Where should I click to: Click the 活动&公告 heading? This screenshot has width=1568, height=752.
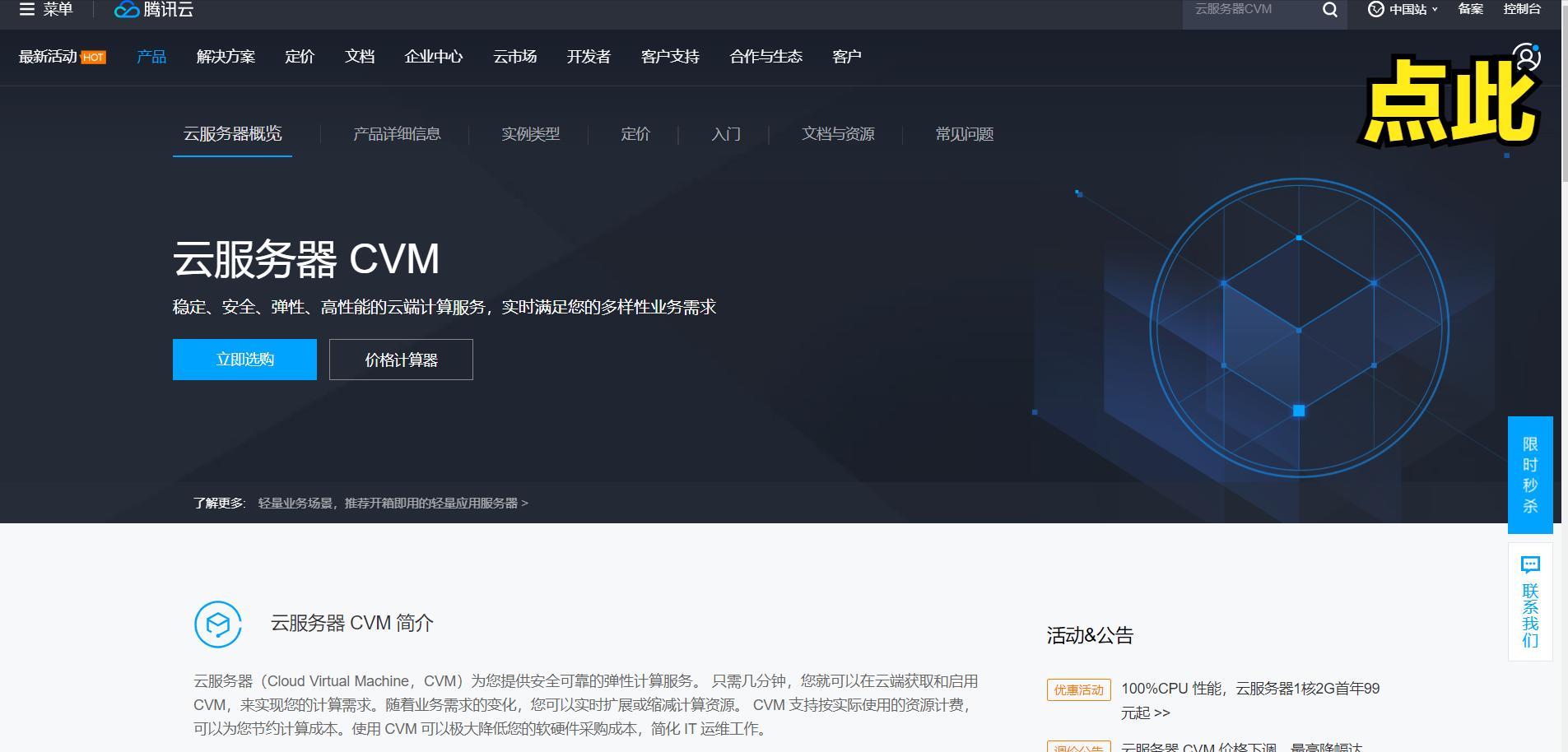click(x=1090, y=635)
